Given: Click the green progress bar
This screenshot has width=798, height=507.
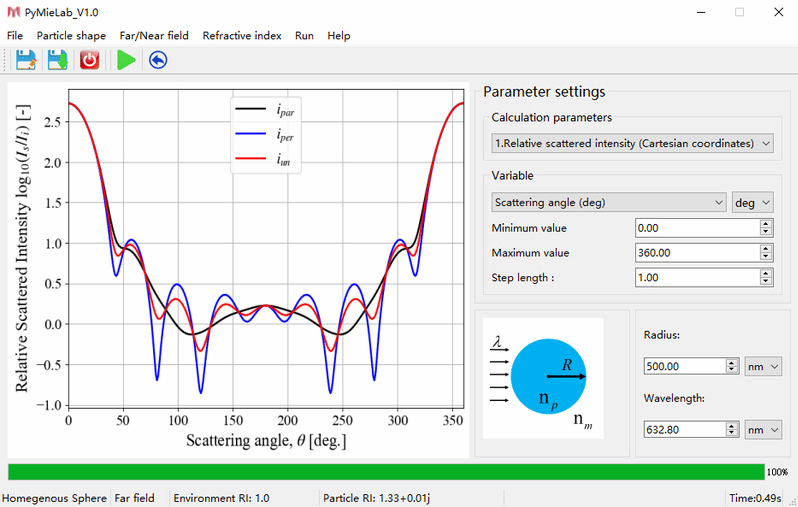Looking at the screenshot, I should click(x=385, y=472).
